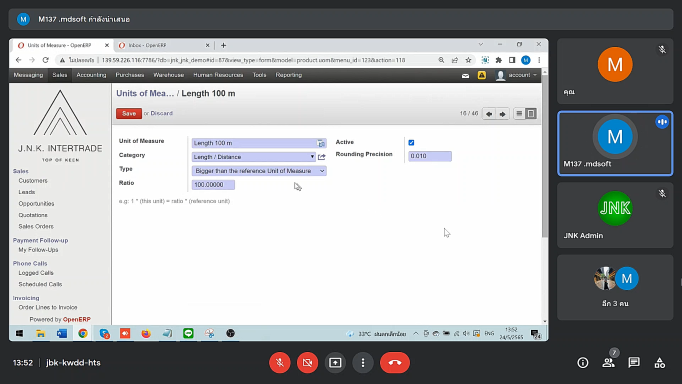Open the Sales menu
Viewport: 682px width, 384px height.
coord(60,75)
